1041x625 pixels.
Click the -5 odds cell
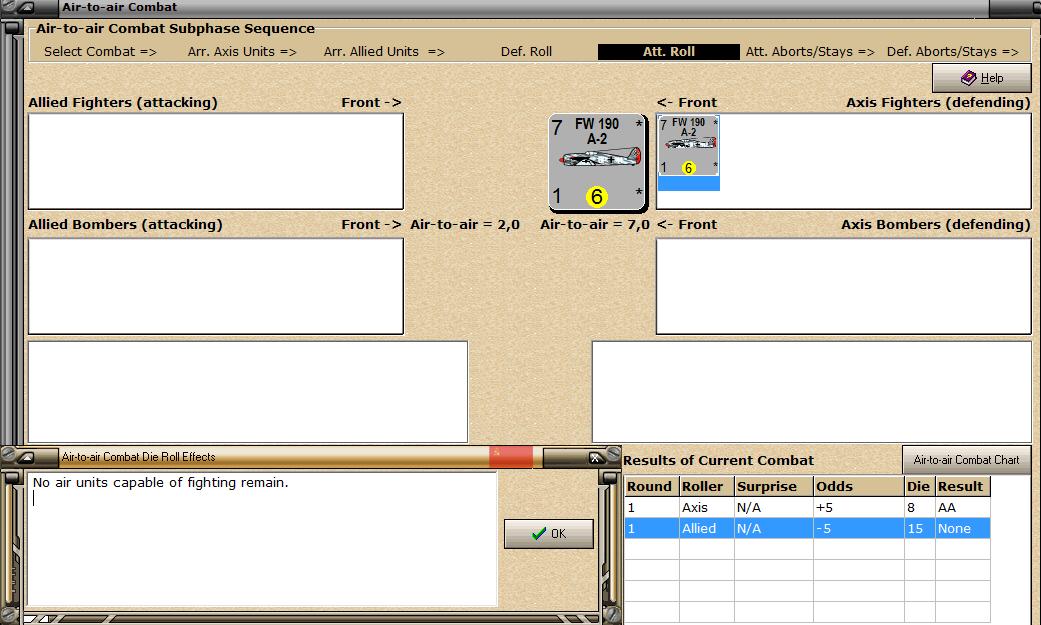(858, 529)
